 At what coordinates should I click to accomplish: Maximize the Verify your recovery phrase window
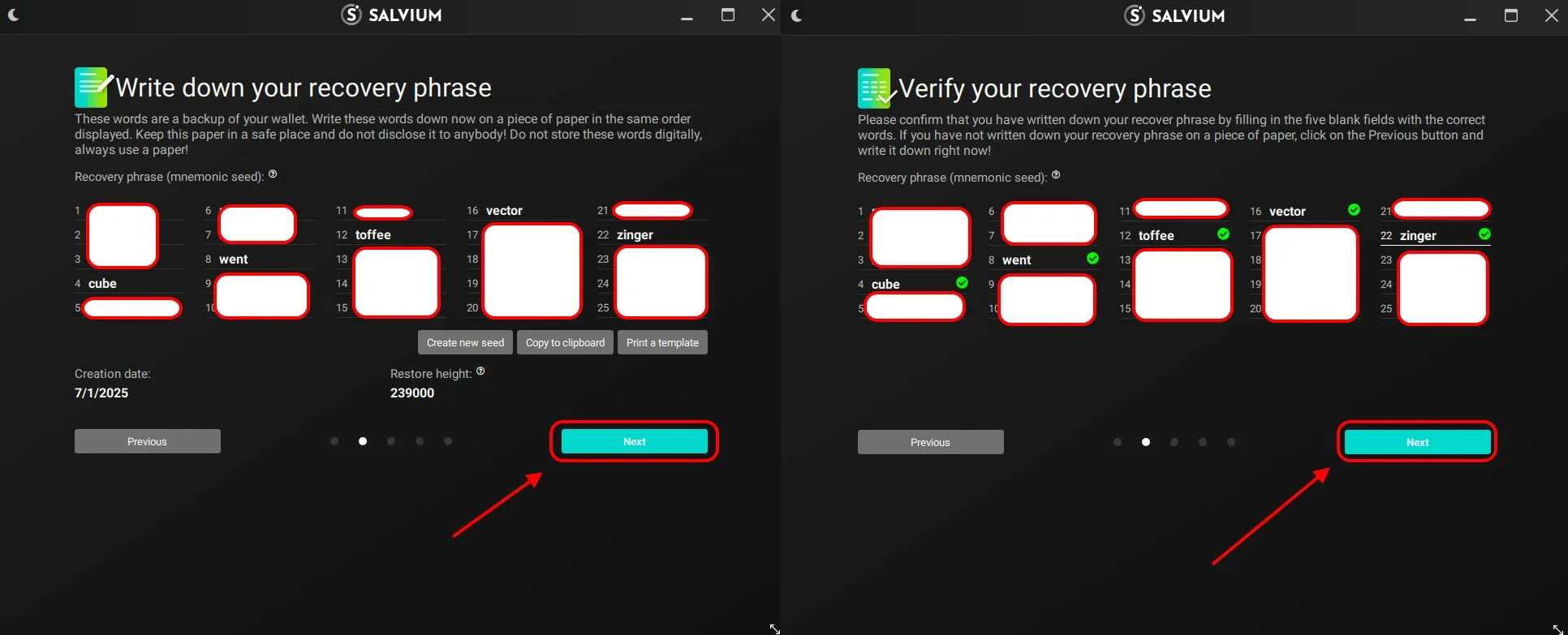pos(1510,15)
